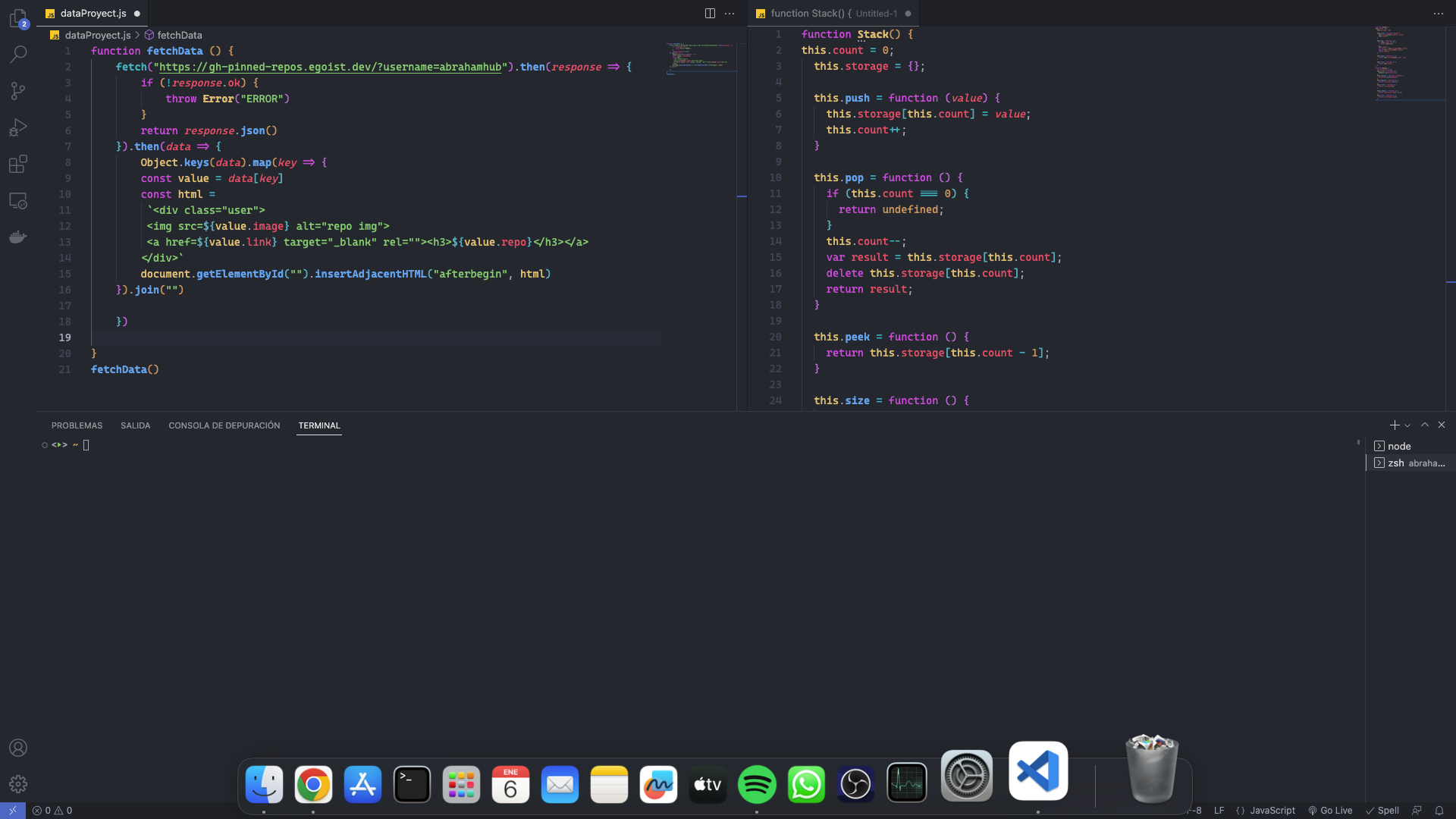Click the Go Live status bar button
The image size is (1456, 819).
1330,811
